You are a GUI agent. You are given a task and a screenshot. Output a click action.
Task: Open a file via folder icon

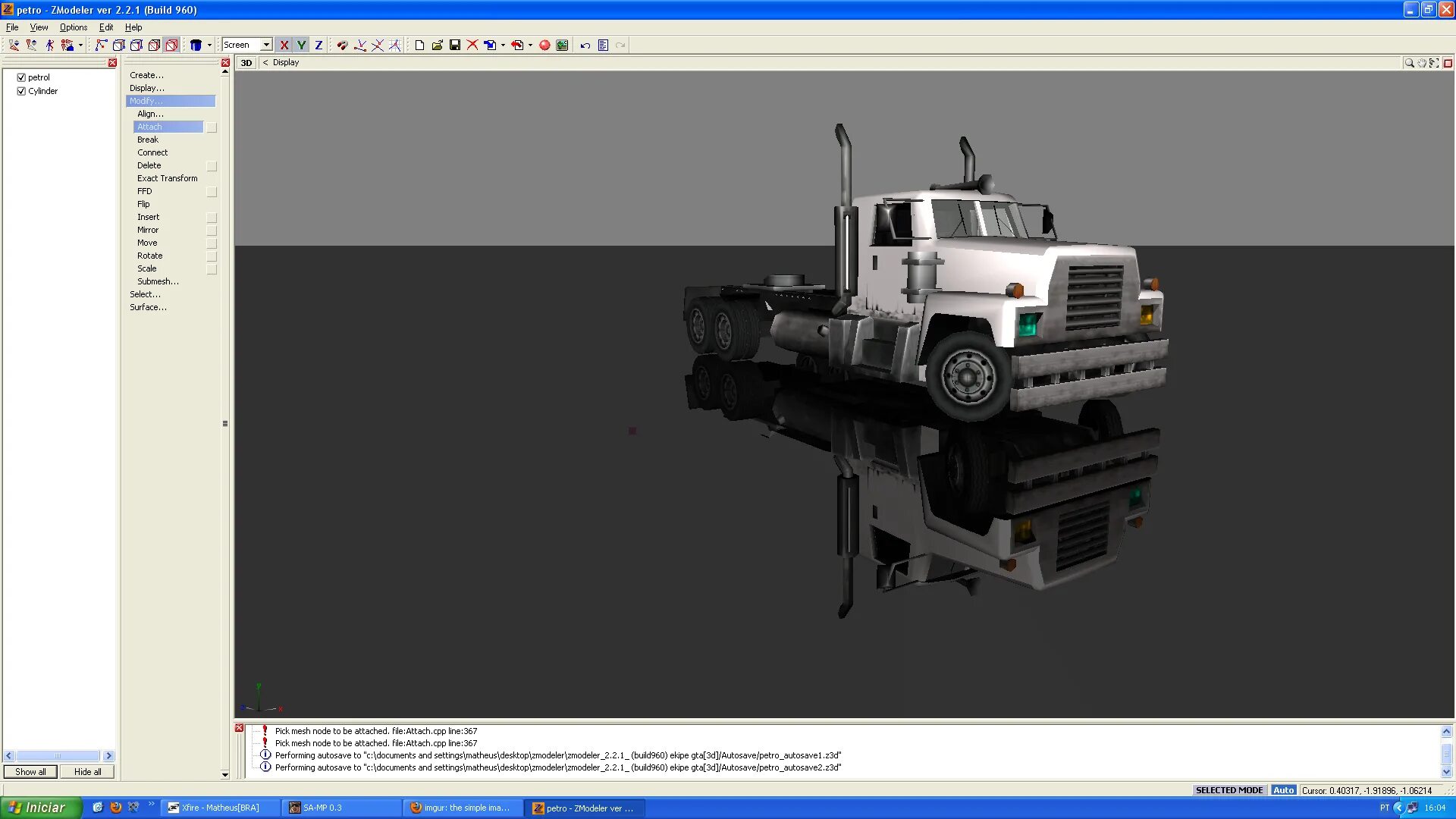[x=437, y=45]
